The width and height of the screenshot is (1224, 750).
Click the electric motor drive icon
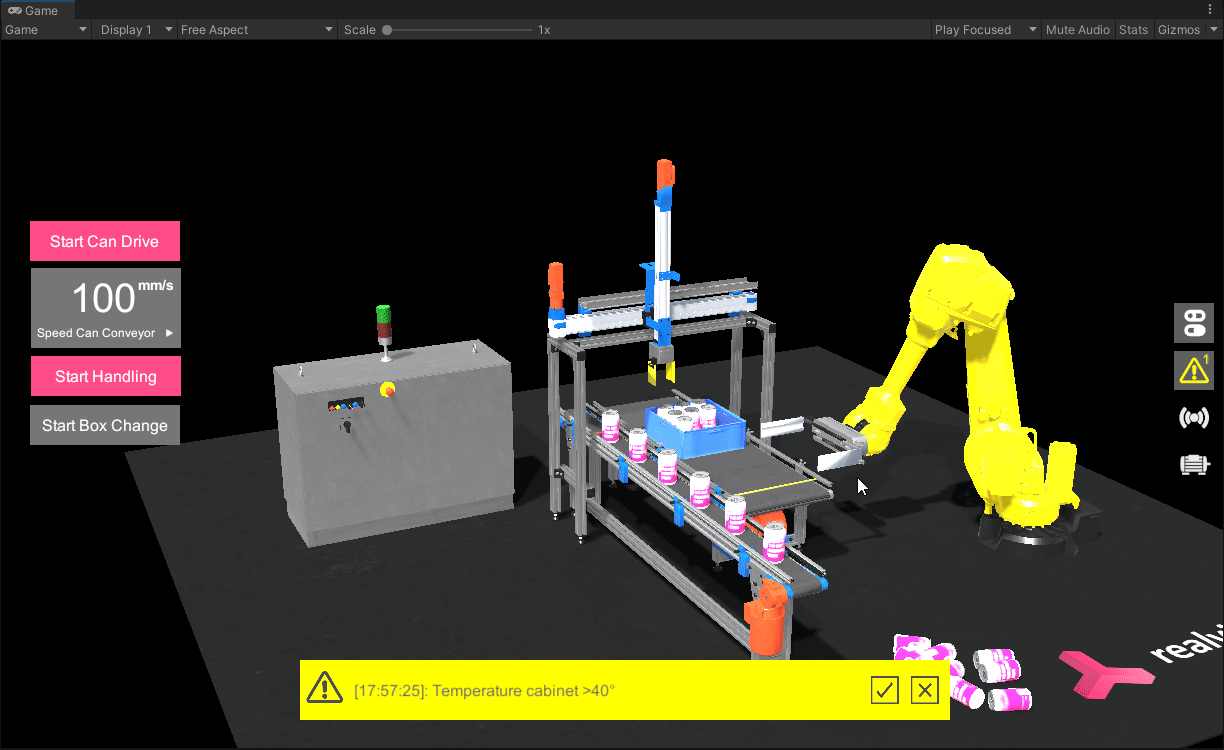pos(1193,464)
